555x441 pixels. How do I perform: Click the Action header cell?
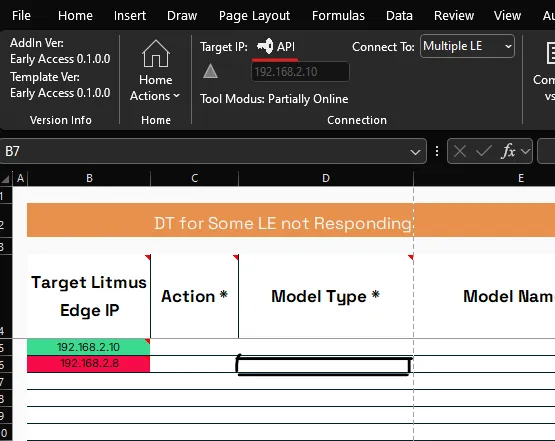coord(194,296)
